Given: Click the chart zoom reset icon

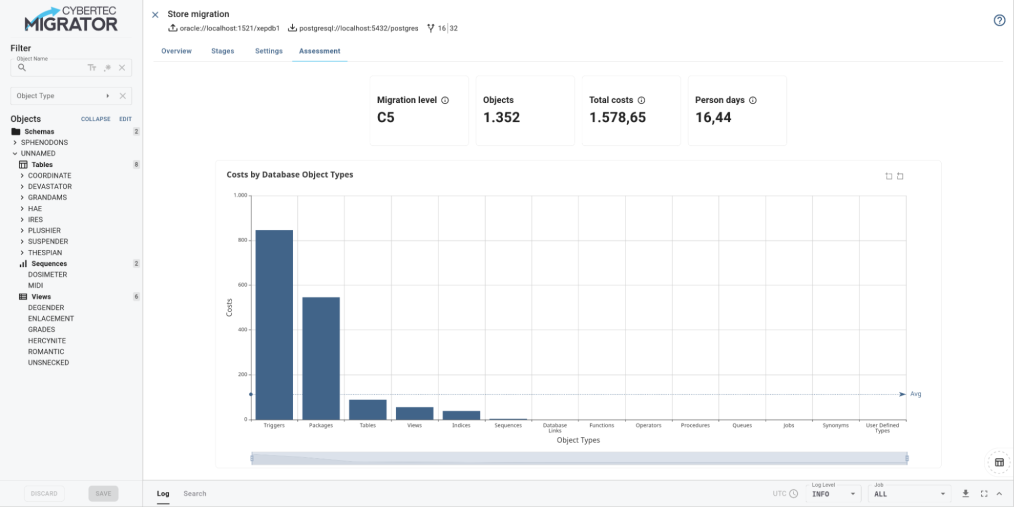Looking at the screenshot, I should tap(900, 176).
